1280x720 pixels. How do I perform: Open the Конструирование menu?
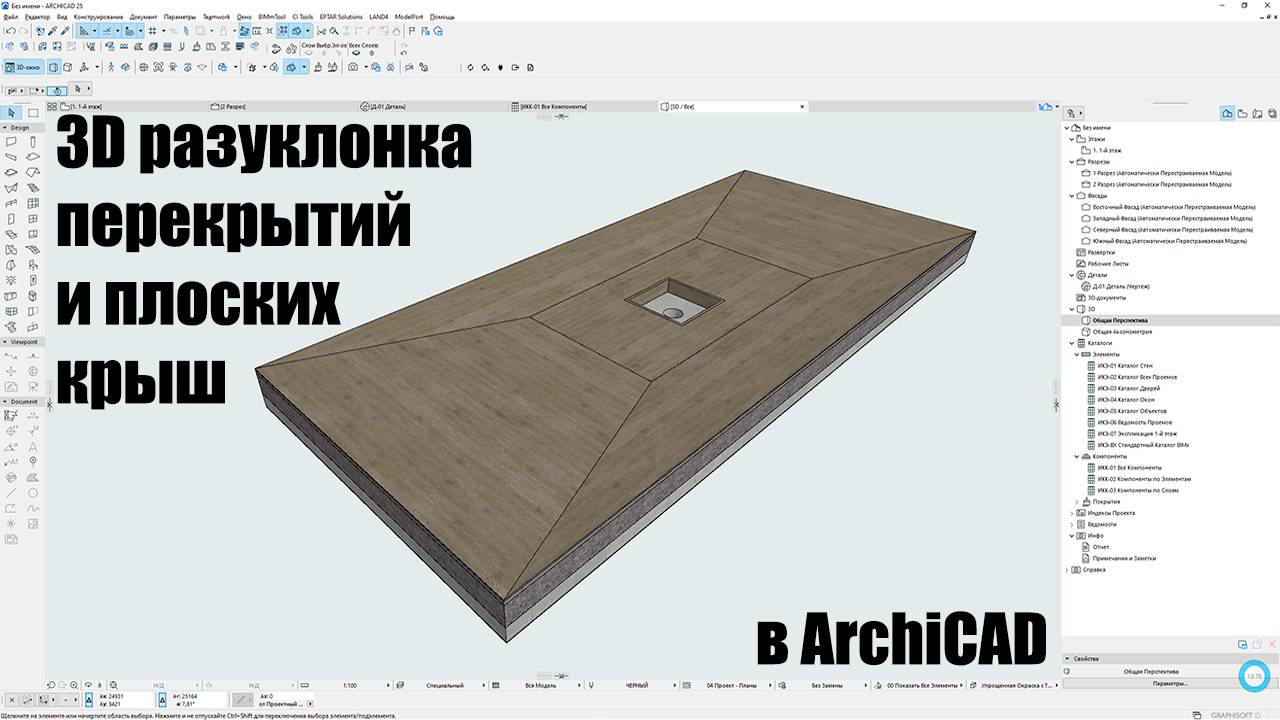click(x=98, y=17)
